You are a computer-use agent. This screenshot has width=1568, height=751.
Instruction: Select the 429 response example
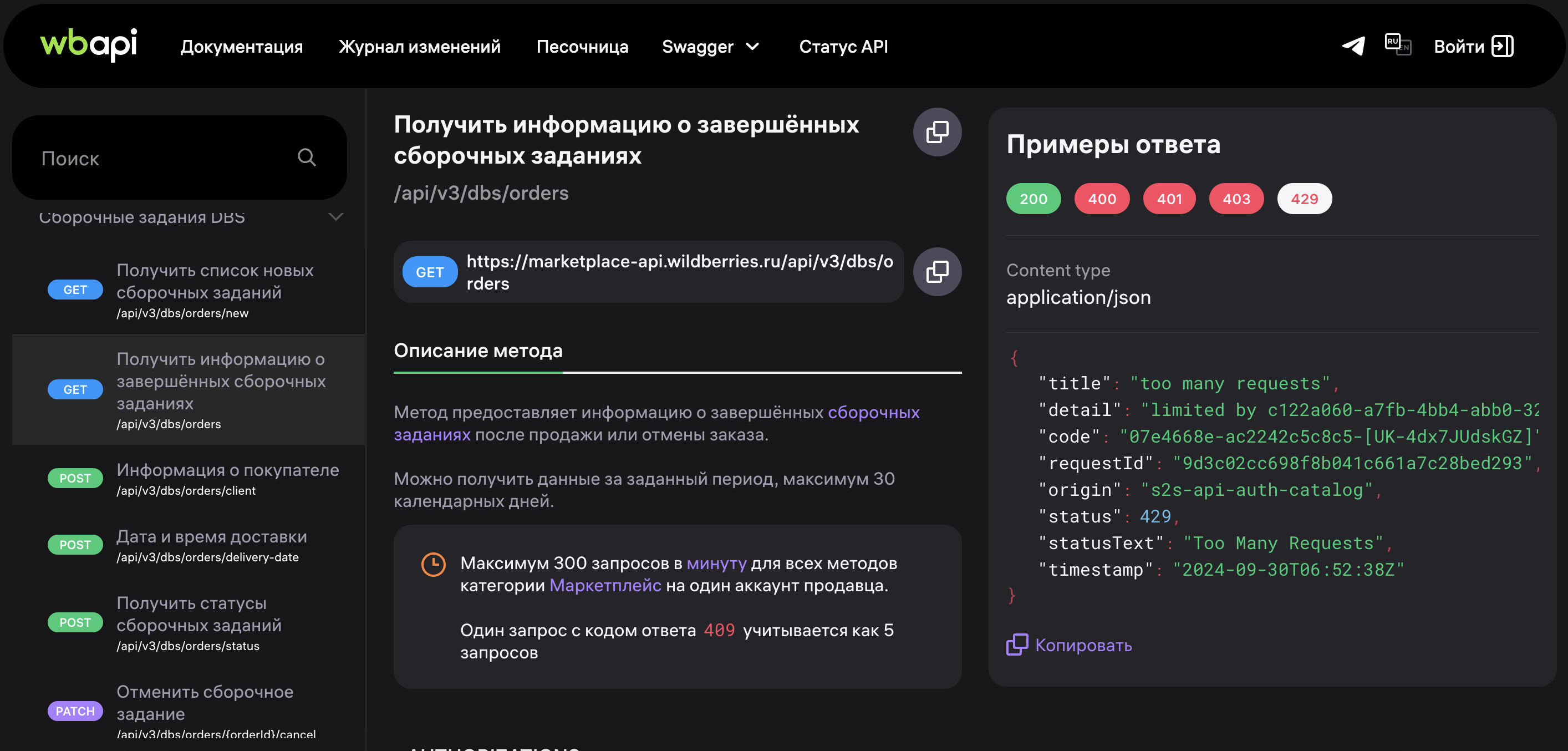coord(1305,199)
